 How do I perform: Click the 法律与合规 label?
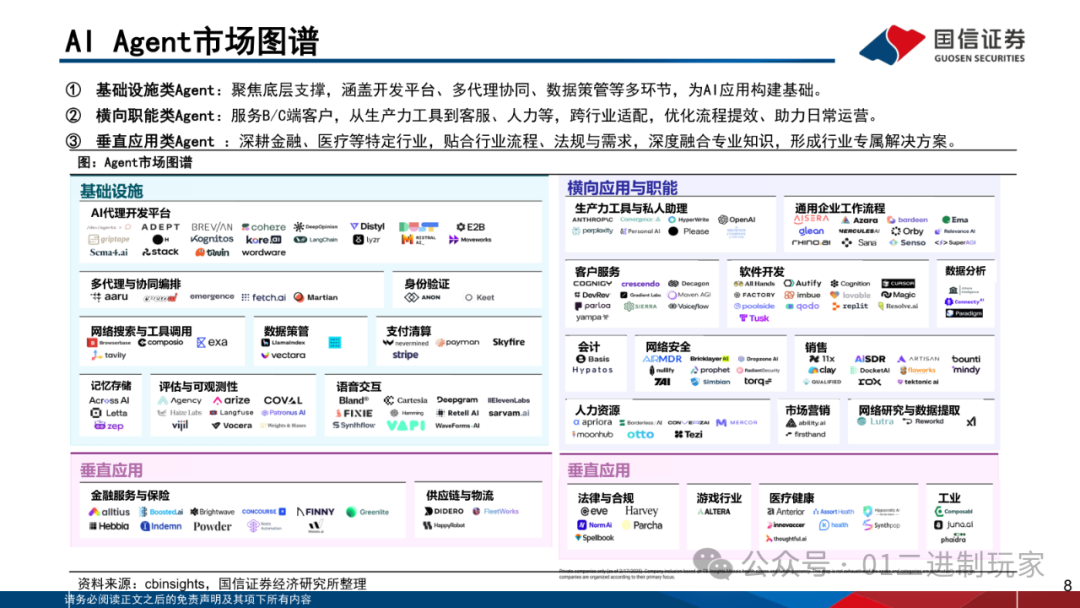click(605, 498)
